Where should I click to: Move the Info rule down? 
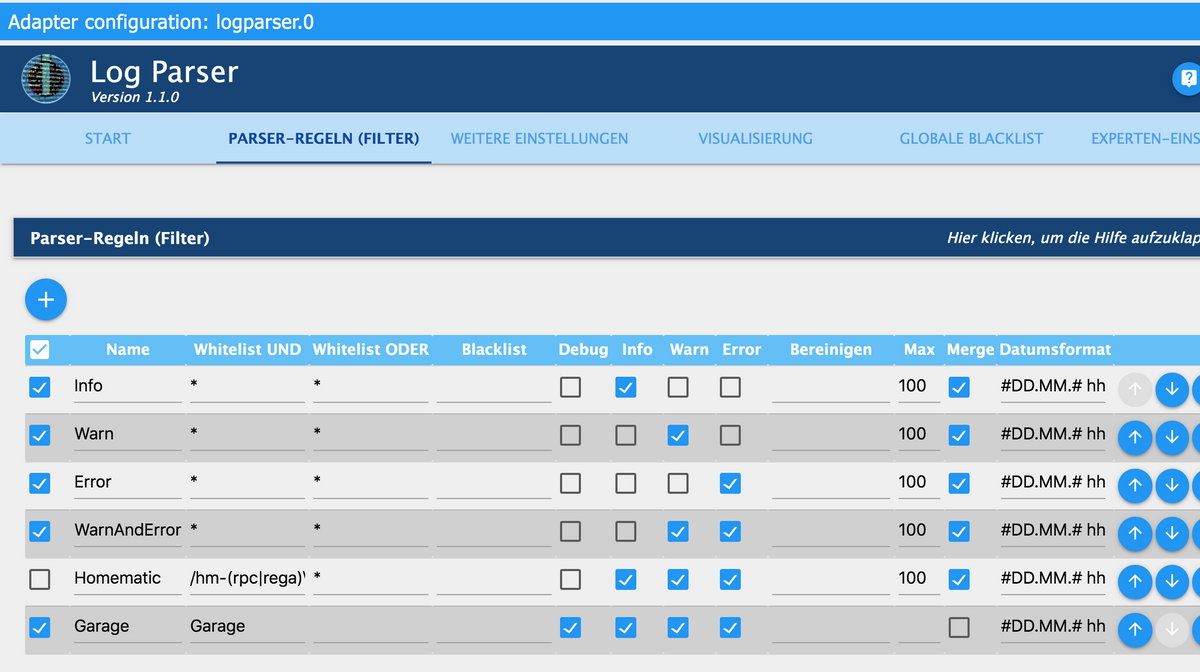(x=1172, y=389)
